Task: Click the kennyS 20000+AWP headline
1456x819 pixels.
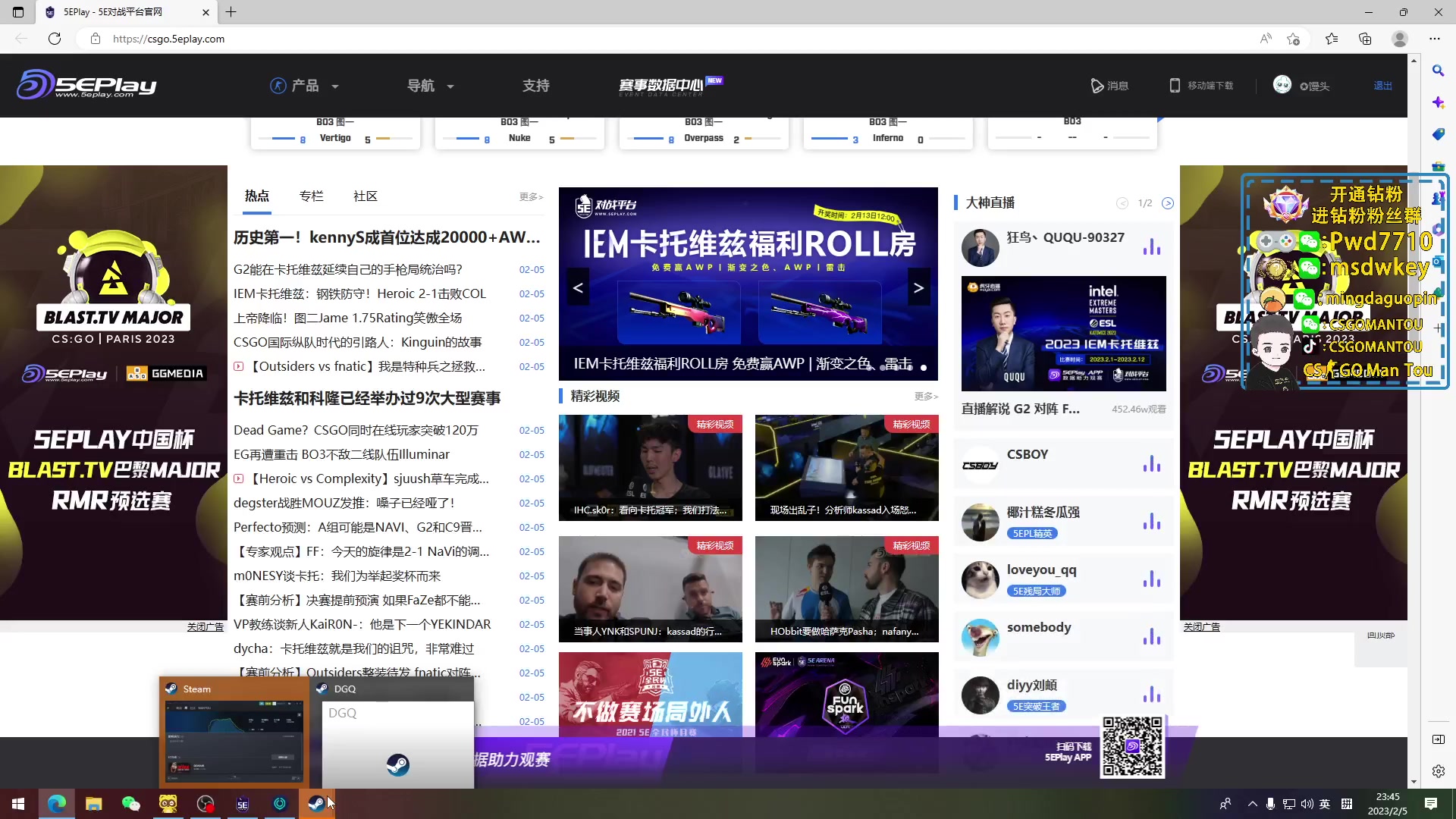Action: [x=387, y=237]
